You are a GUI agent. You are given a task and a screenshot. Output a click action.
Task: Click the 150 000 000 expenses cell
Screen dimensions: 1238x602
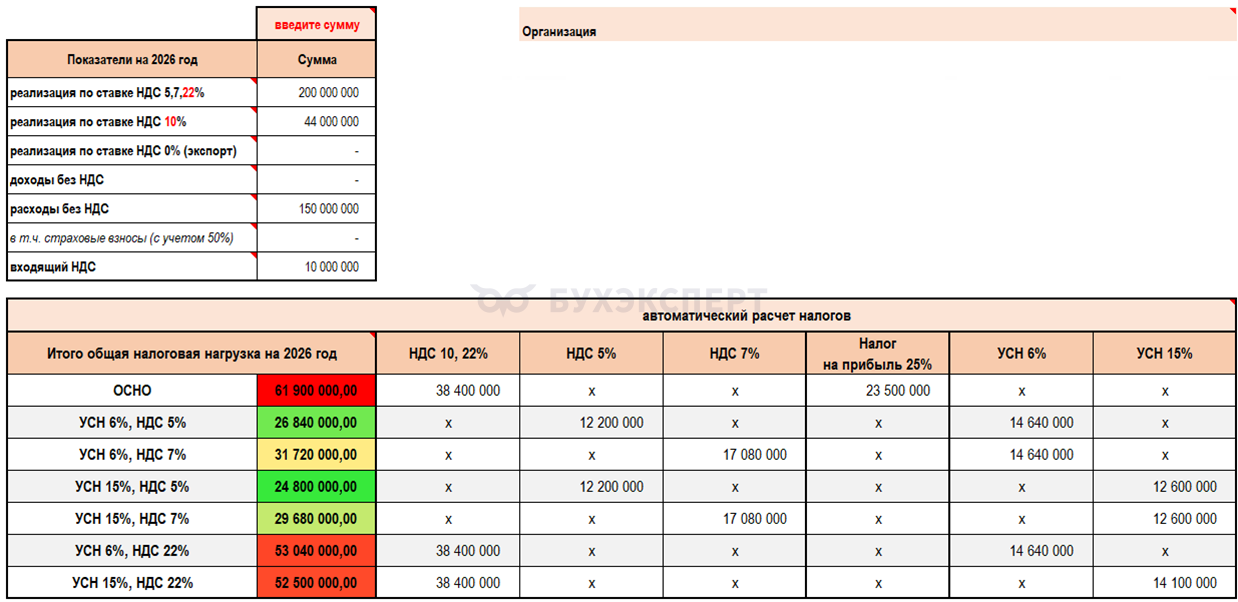click(317, 209)
